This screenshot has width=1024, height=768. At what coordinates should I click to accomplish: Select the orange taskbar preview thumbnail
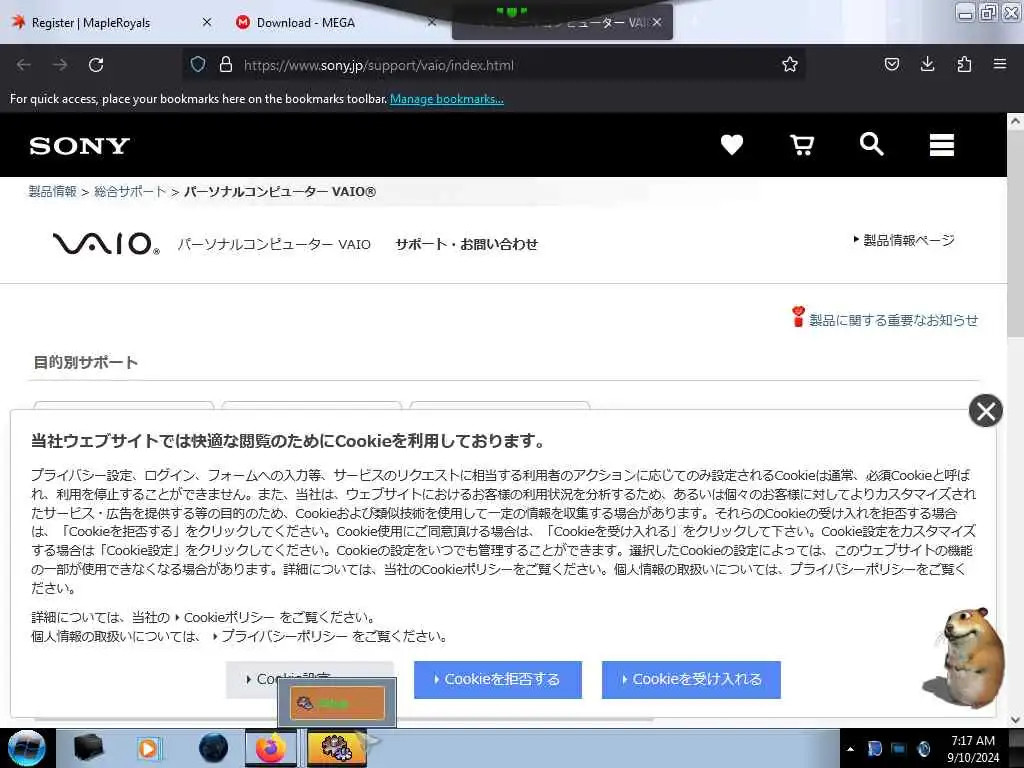click(x=337, y=703)
